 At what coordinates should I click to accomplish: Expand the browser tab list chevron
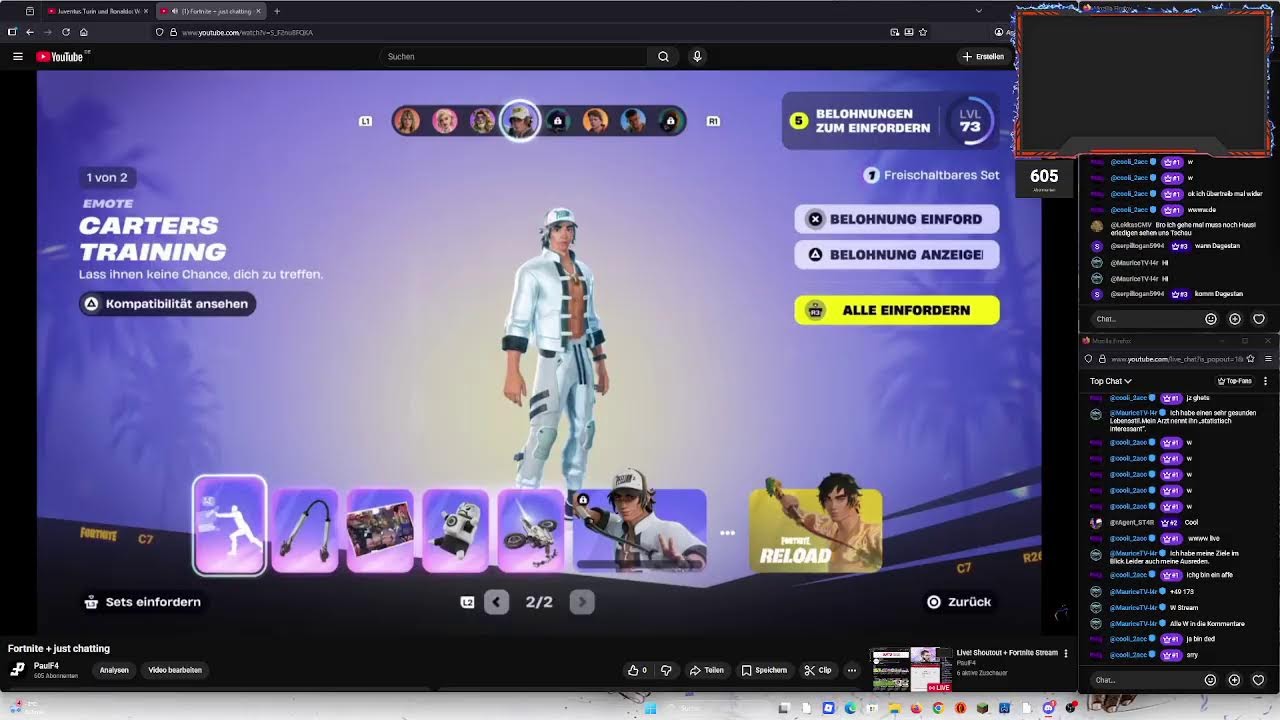pos(978,11)
